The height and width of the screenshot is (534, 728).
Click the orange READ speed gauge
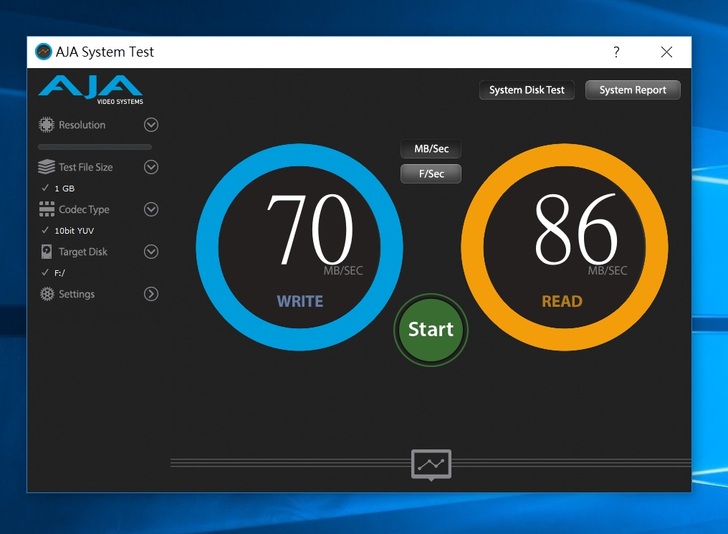click(x=565, y=247)
